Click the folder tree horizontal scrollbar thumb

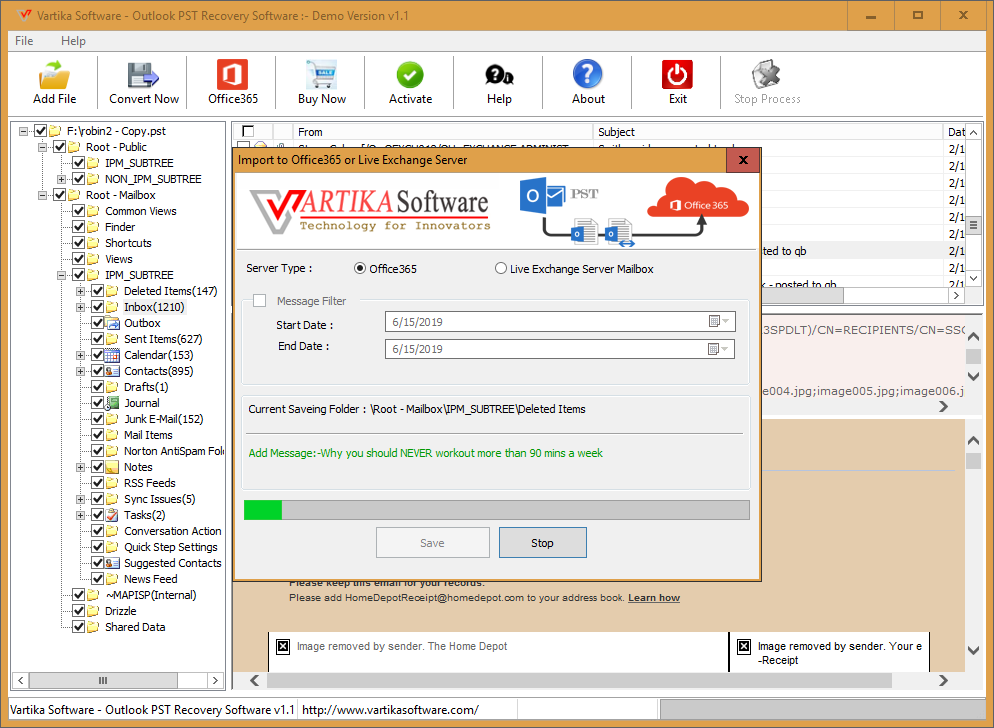(103, 680)
